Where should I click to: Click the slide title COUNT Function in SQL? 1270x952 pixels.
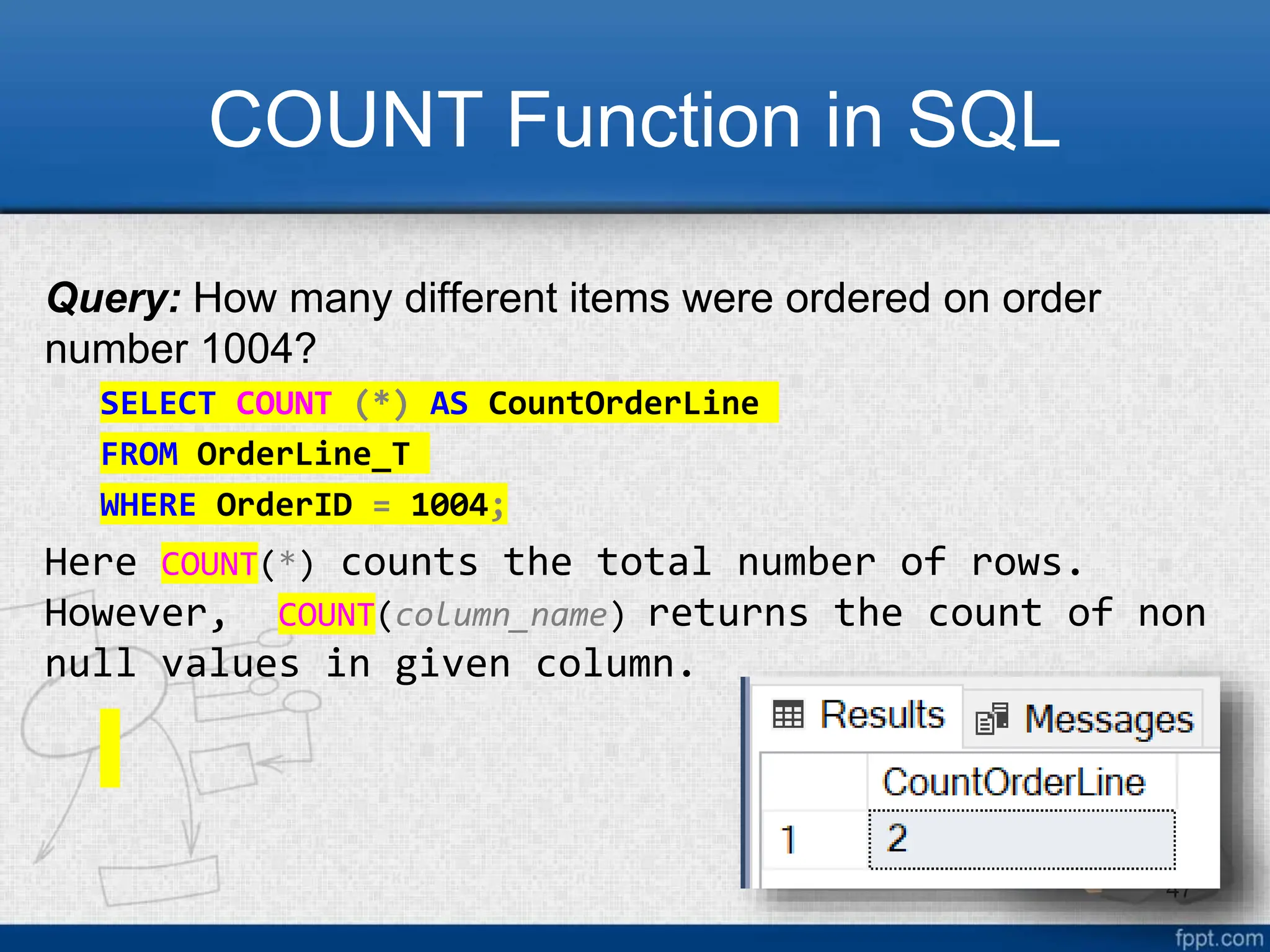[634, 120]
